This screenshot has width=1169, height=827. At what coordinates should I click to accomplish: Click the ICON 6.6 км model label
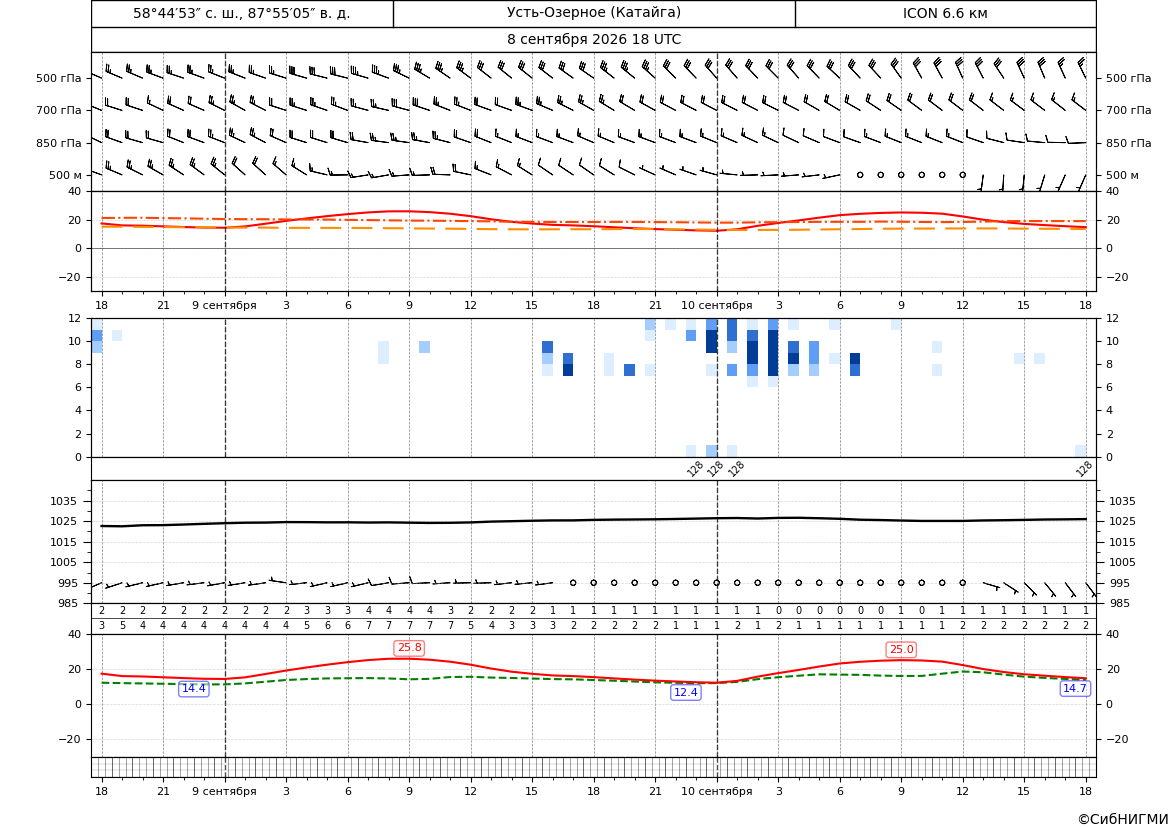pyautogui.click(x=945, y=13)
